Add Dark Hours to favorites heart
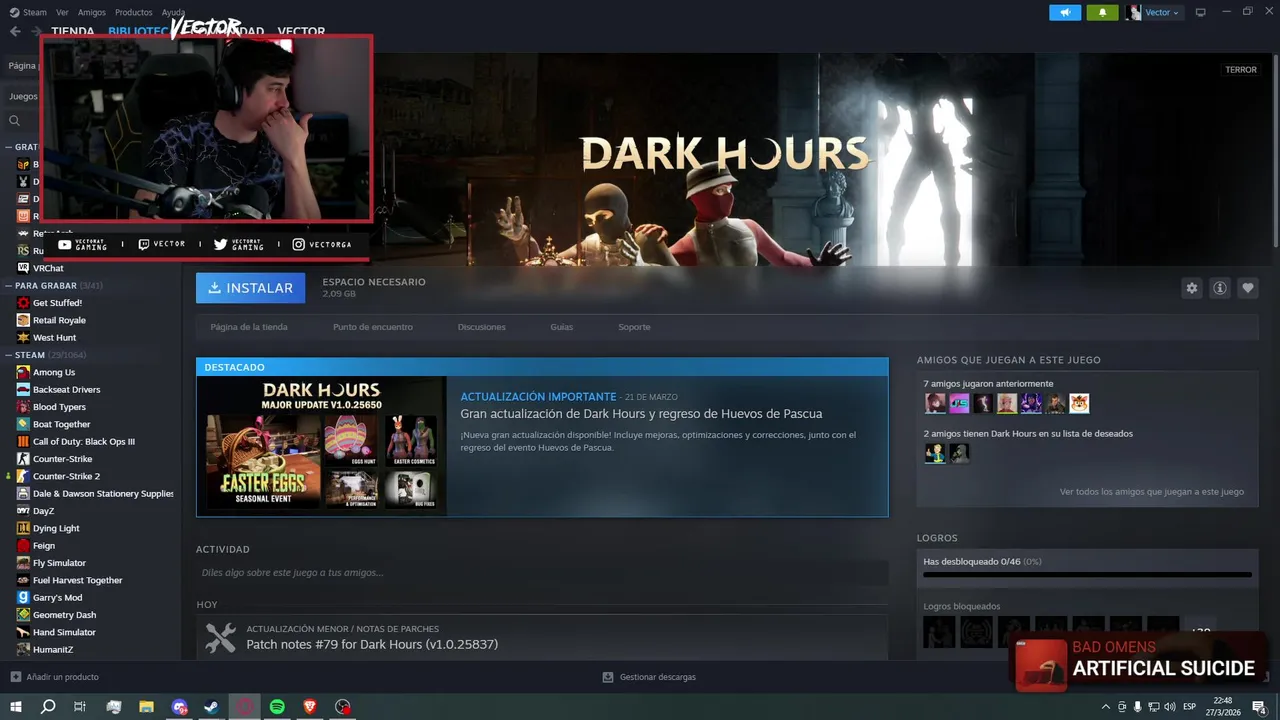 click(x=1247, y=288)
